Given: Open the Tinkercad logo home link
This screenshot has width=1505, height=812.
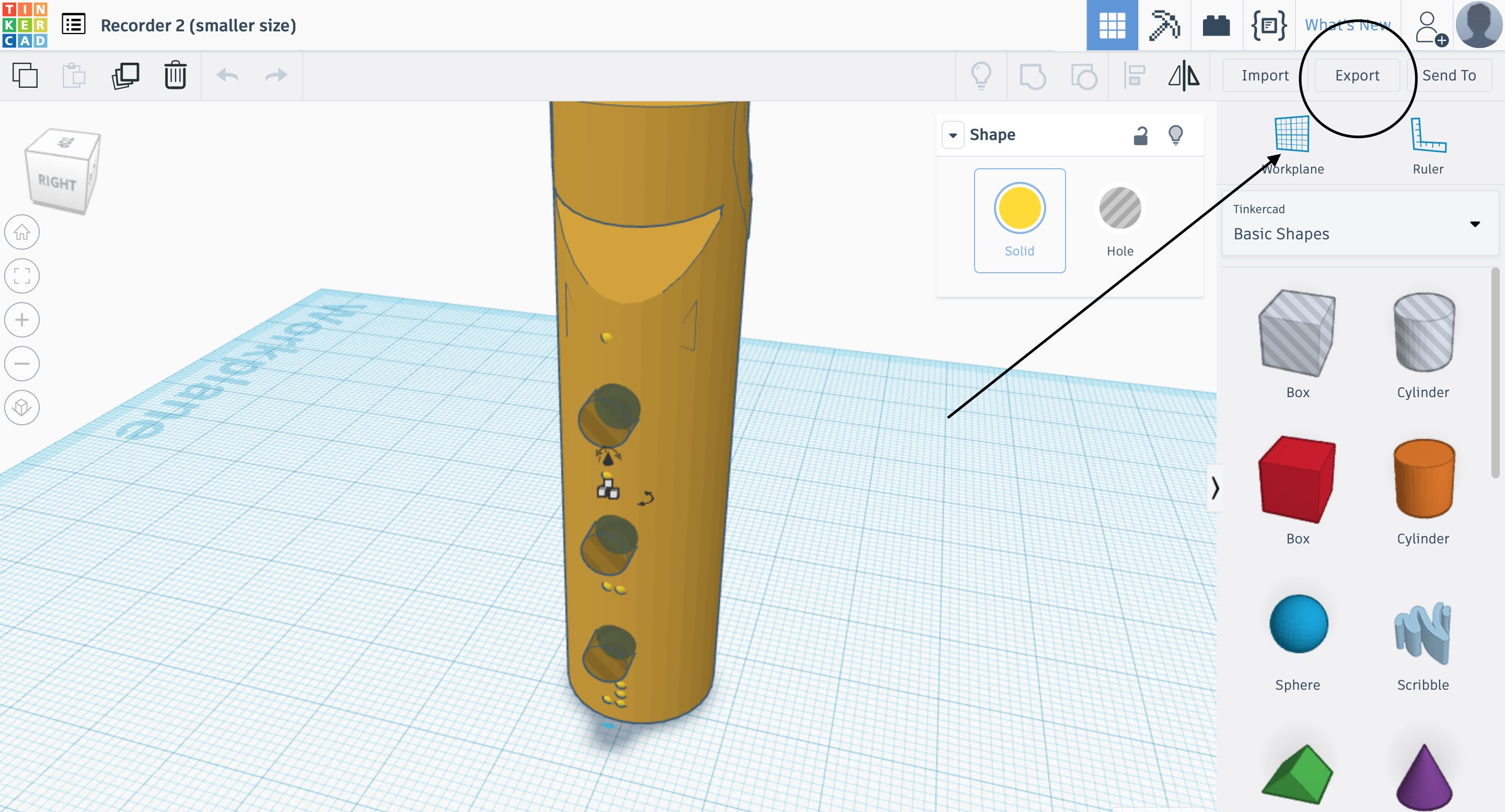Looking at the screenshot, I should (25, 25).
